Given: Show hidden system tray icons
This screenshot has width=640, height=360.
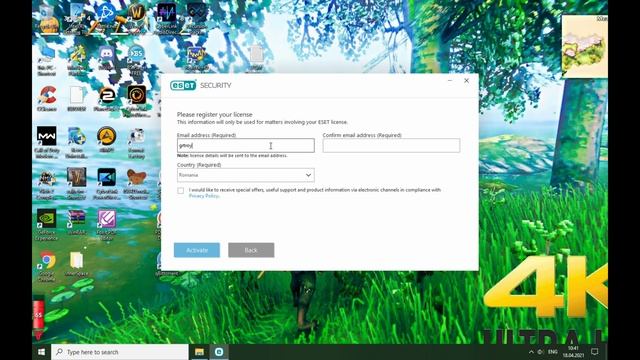Looking at the screenshot, I should pyautogui.click(x=531, y=352).
